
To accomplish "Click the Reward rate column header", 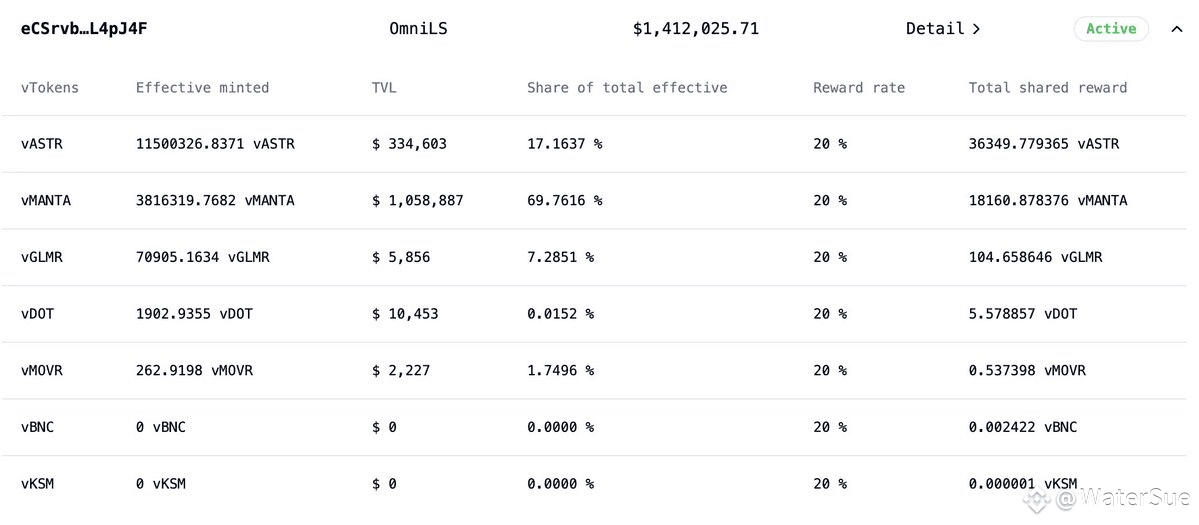I will click(858, 88).
